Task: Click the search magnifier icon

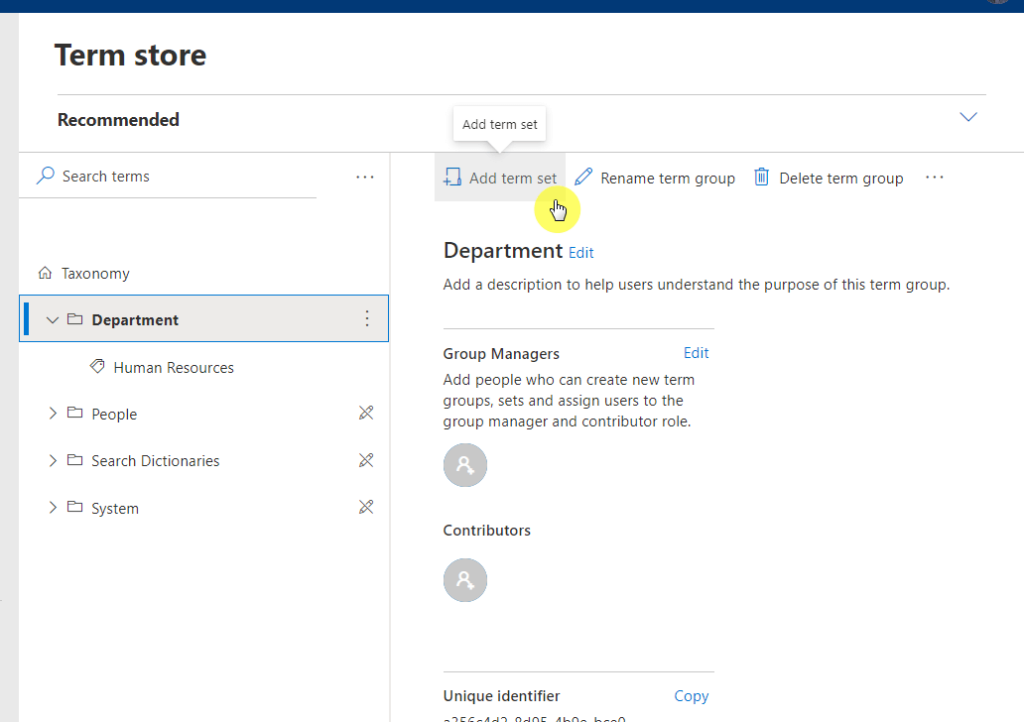Action: (45, 176)
